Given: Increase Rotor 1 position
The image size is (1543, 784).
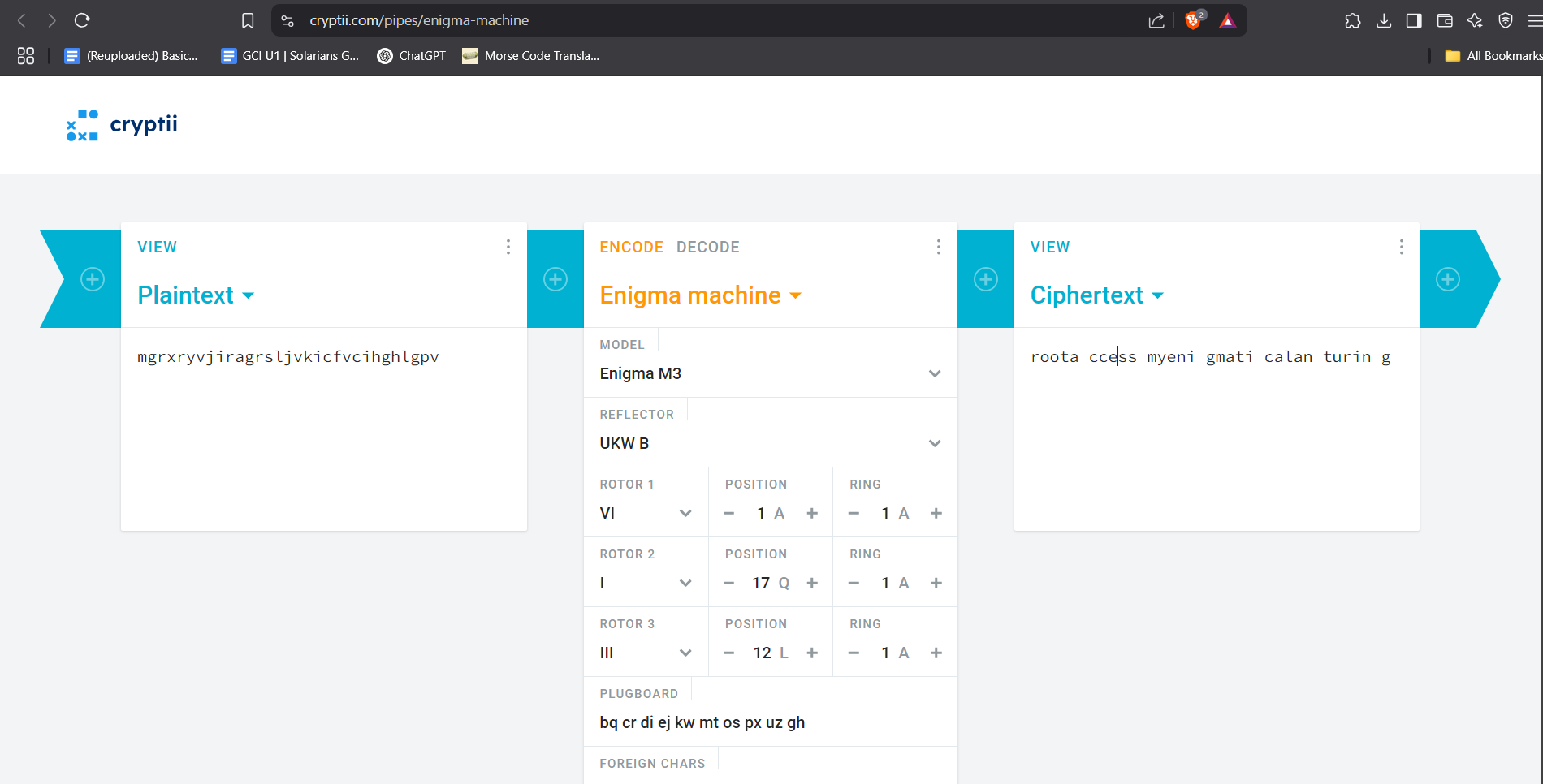Looking at the screenshot, I should click(x=812, y=513).
